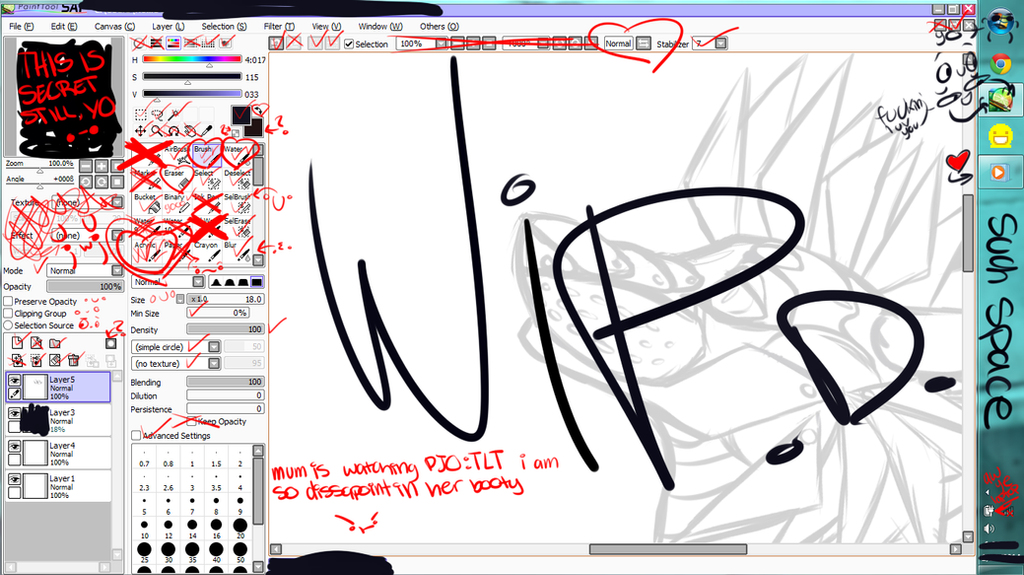The height and width of the screenshot is (575, 1024).
Task: Toggle the Selection checkbox in toolbar
Action: pyautogui.click(x=349, y=44)
